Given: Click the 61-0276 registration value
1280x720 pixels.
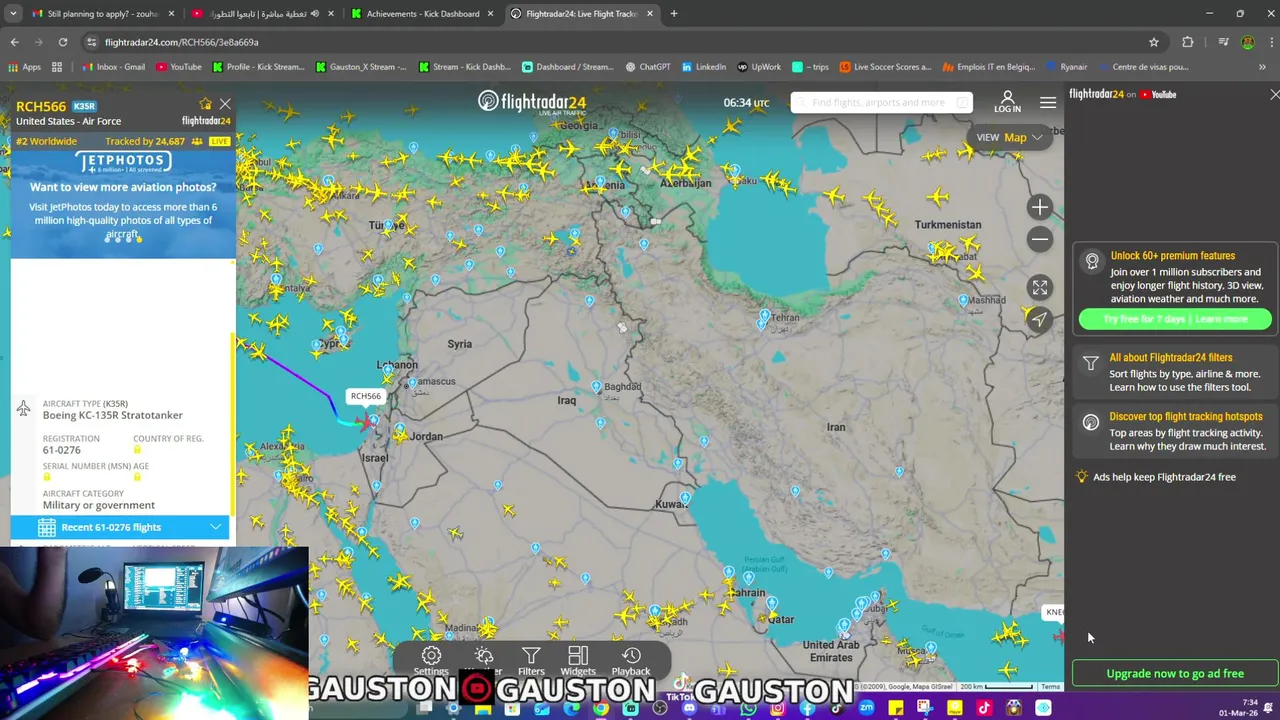Looking at the screenshot, I should [62, 450].
